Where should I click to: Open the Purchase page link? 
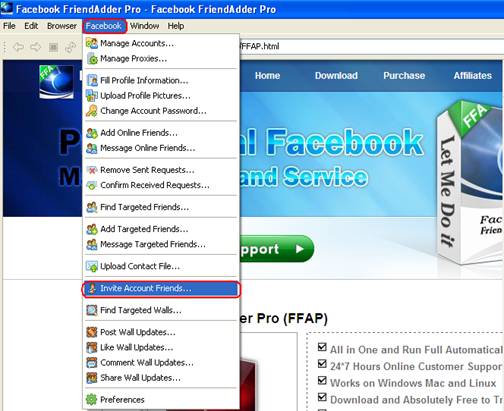(404, 76)
